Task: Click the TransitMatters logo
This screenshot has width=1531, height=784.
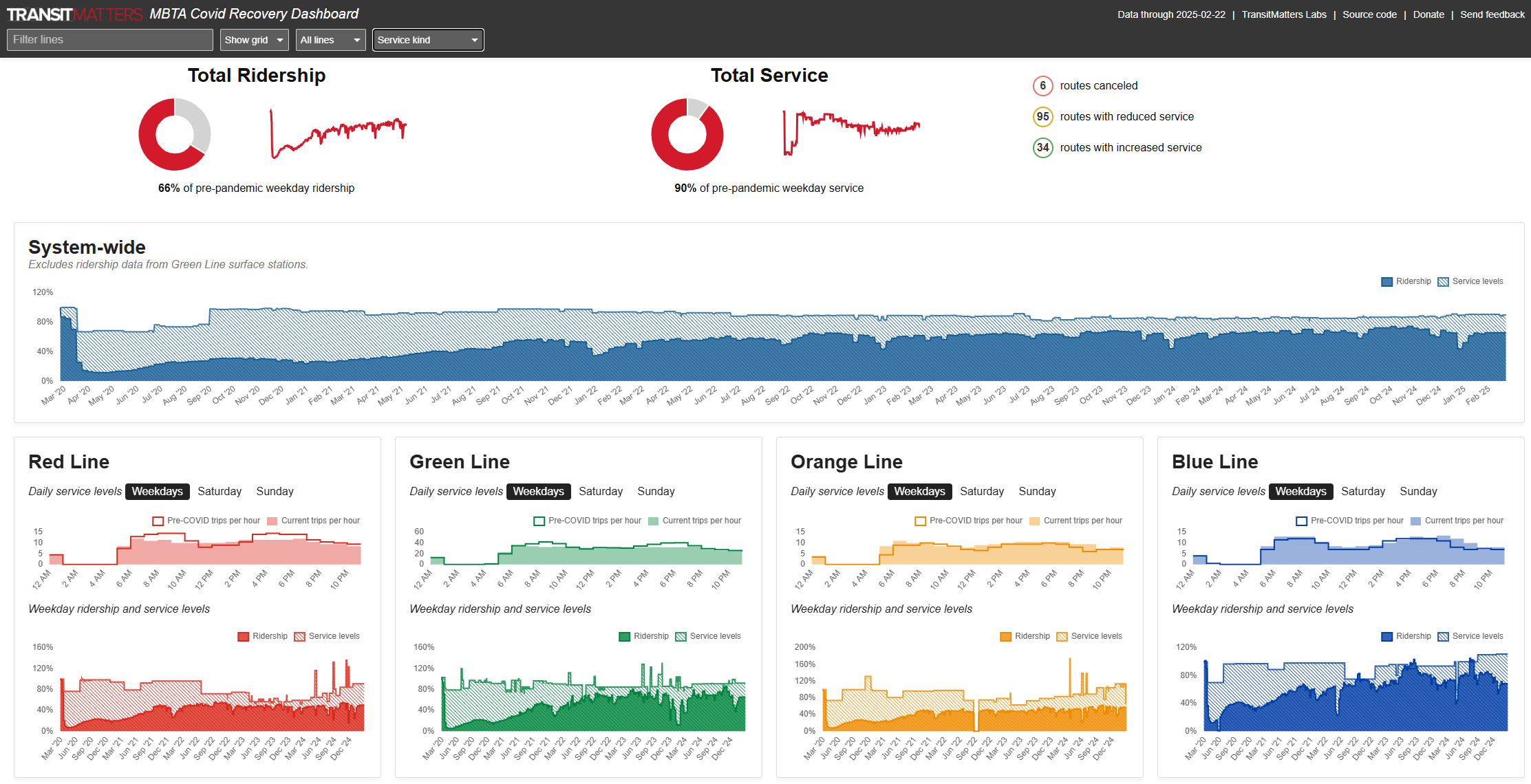Action: point(74,14)
